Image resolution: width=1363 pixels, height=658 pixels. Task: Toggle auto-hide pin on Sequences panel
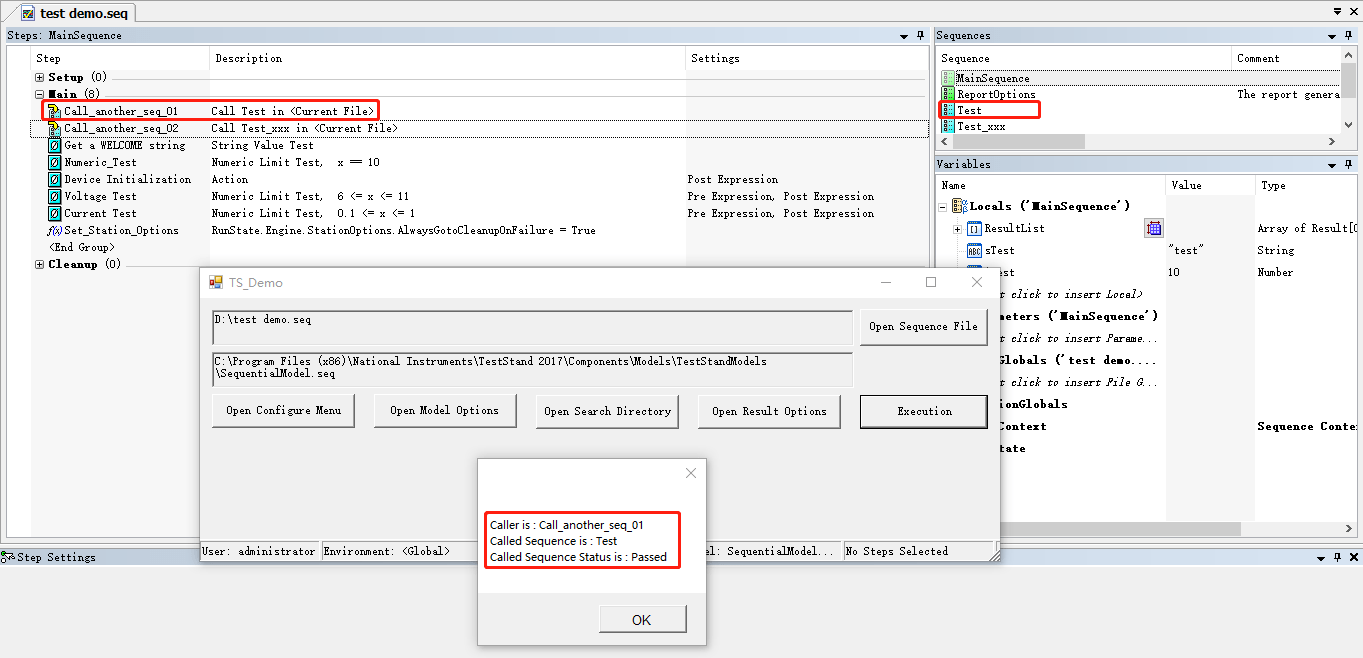1348,35
